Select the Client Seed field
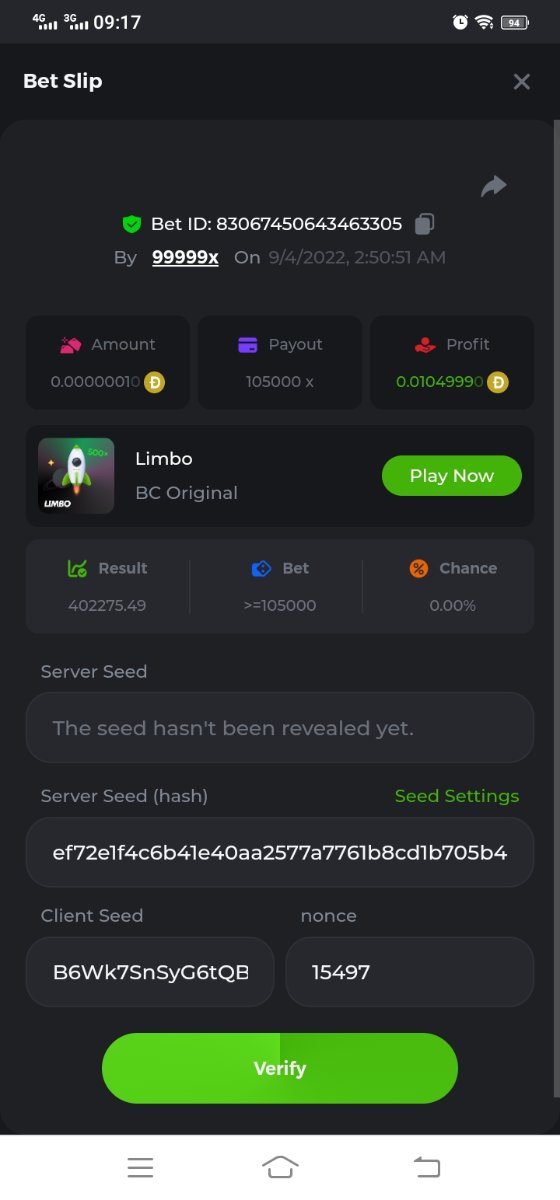The width and height of the screenshot is (560, 1200). pyautogui.click(x=150, y=971)
